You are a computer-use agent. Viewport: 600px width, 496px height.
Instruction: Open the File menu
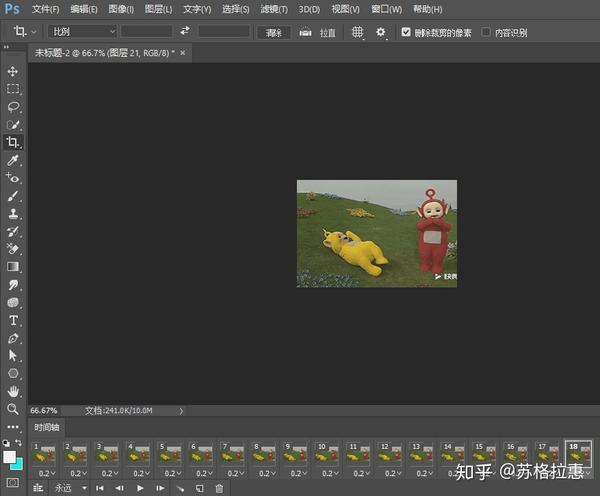pos(46,9)
